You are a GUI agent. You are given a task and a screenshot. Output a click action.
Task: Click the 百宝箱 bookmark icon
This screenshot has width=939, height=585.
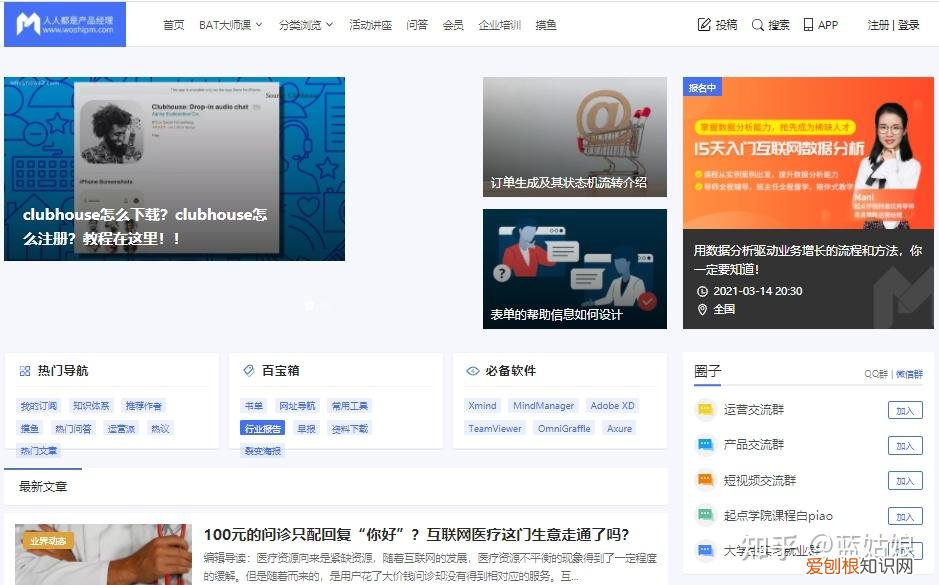click(250, 370)
